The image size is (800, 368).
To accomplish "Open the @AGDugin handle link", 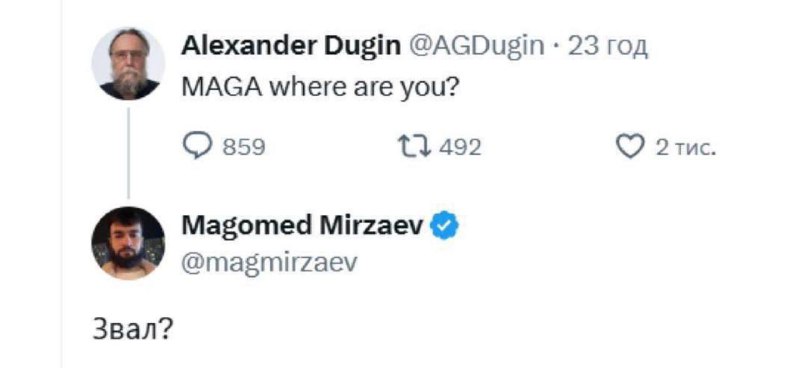I will coord(474,48).
